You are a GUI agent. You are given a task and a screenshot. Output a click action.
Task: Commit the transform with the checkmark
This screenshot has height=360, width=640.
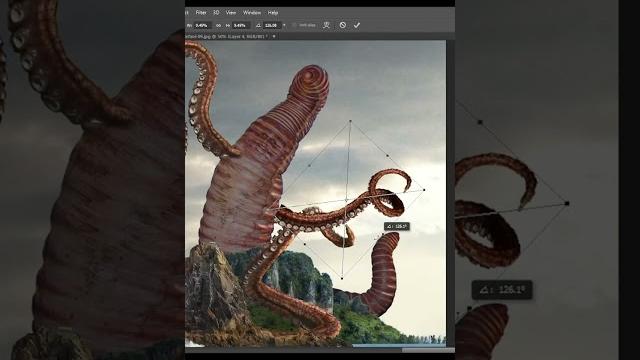(357, 25)
